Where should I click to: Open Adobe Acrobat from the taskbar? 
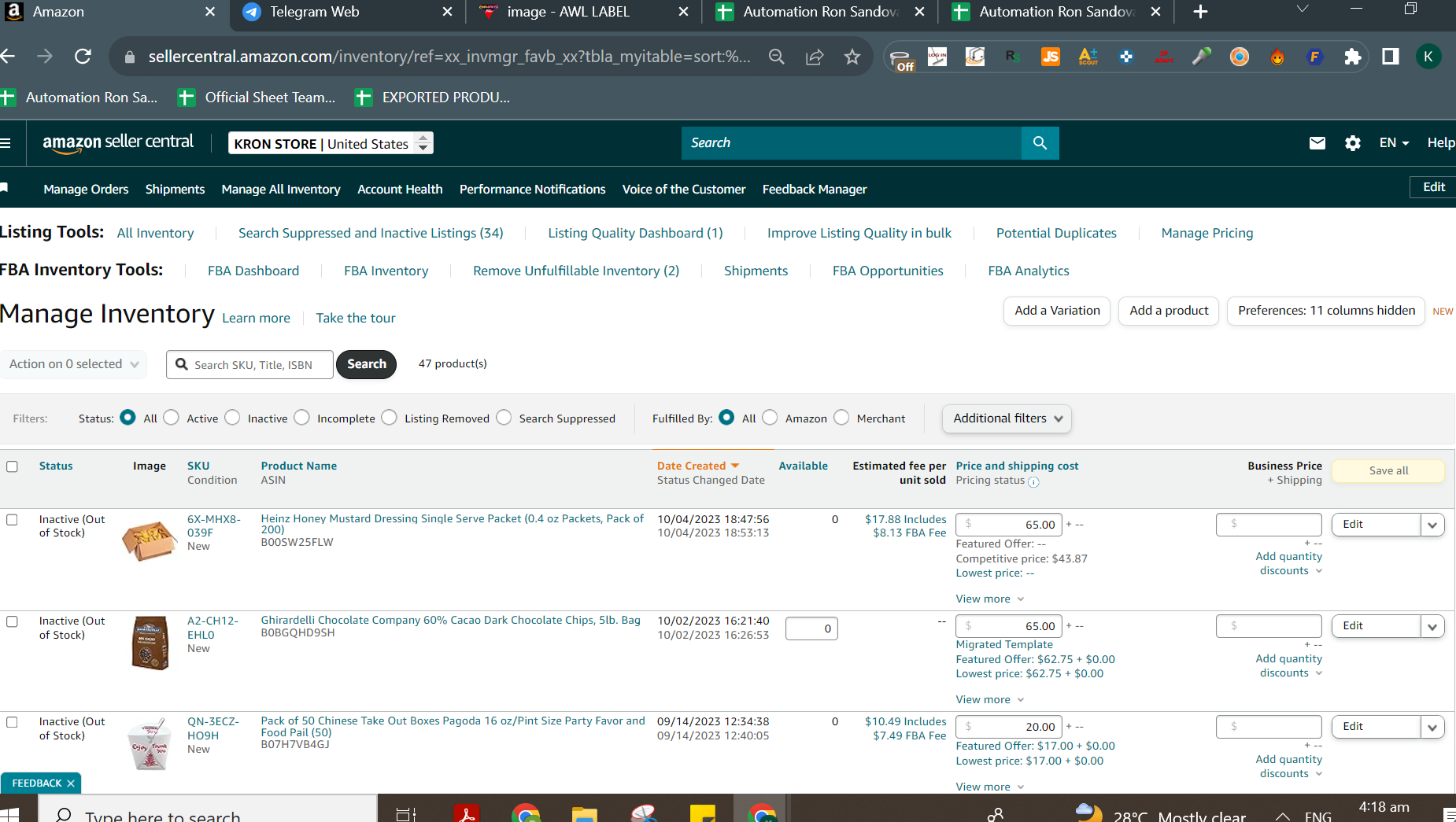click(x=467, y=813)
